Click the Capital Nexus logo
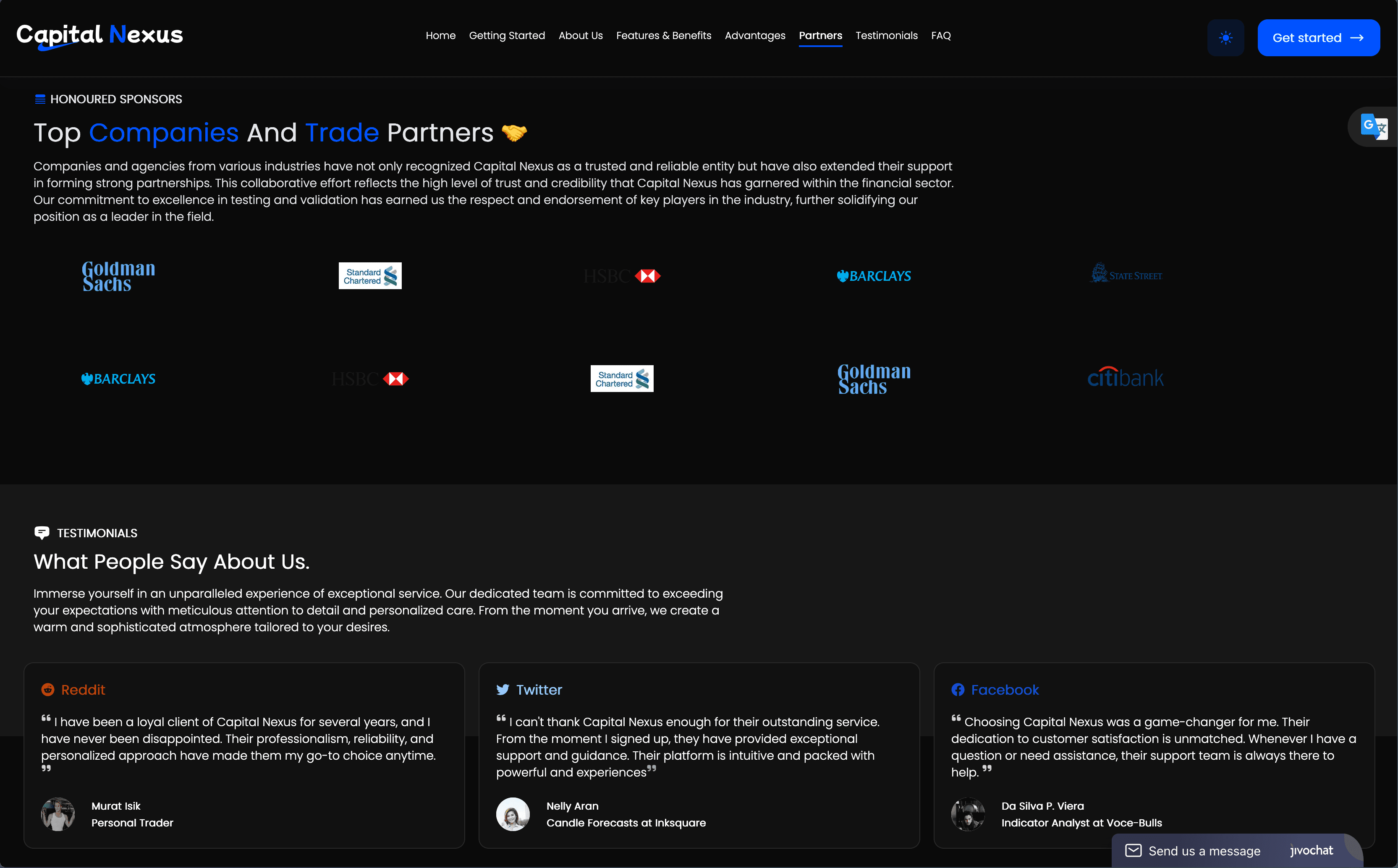Image resolution: width=1398 pixels, height=868 pixels. pyautogui.click(x=99, y=36)
